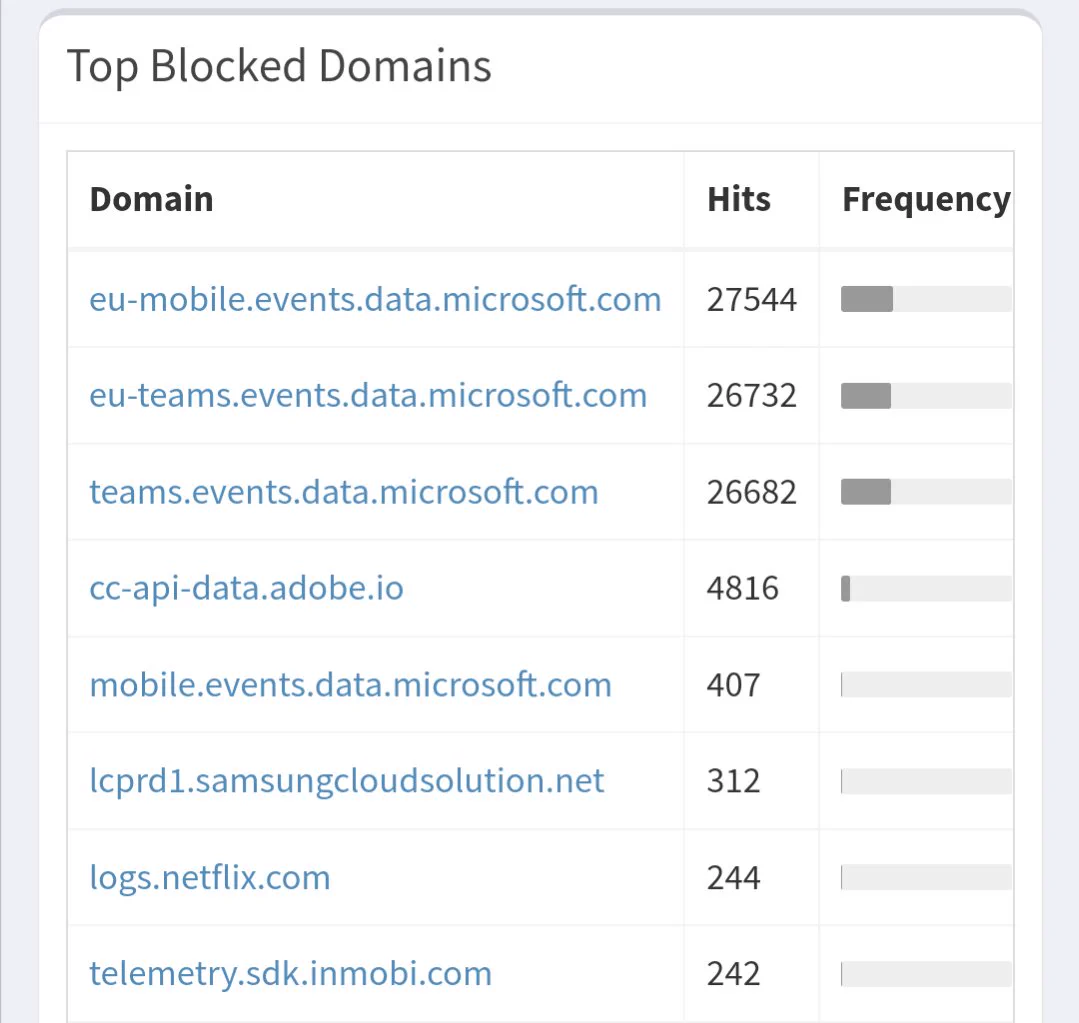Click frequency bar for 26682 hits row

(926, 492)
